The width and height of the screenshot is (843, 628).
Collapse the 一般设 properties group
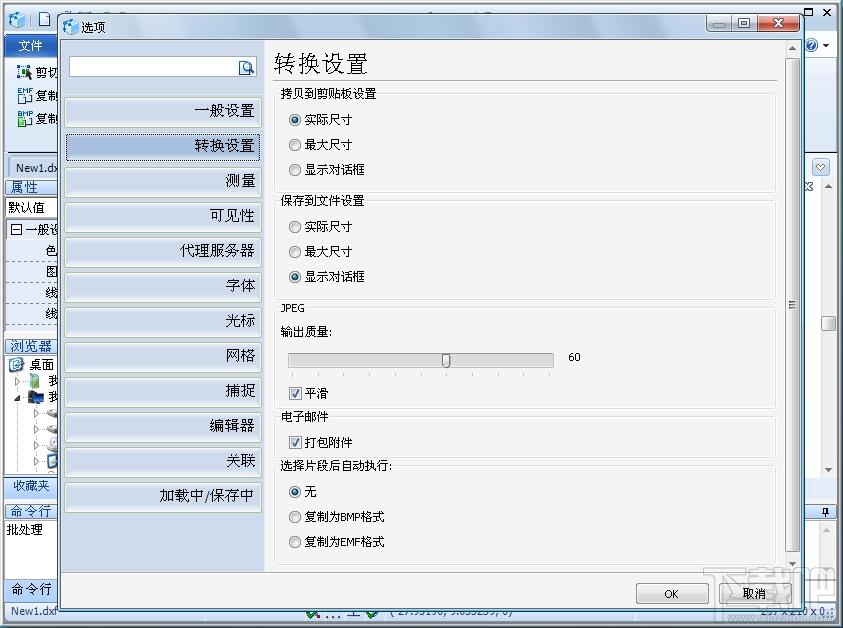pos(17,230)
